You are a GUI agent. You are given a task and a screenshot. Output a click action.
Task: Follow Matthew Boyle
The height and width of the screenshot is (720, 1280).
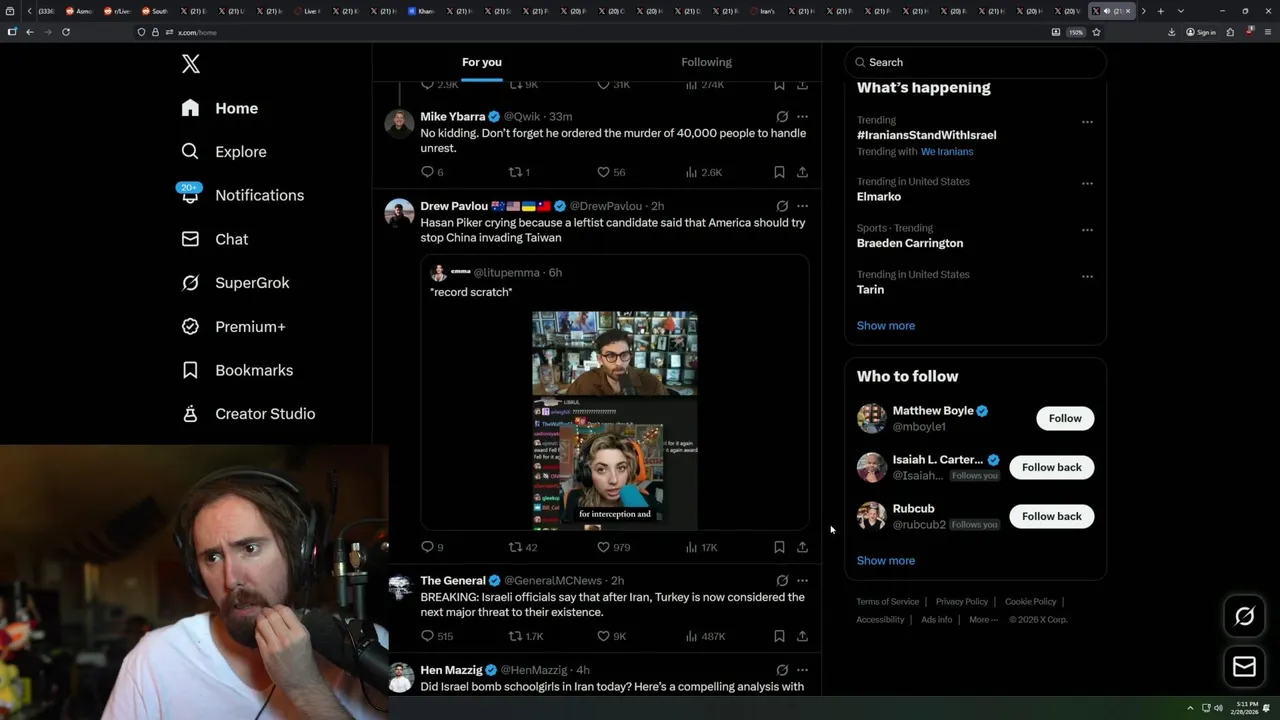tap(1065, 418)
